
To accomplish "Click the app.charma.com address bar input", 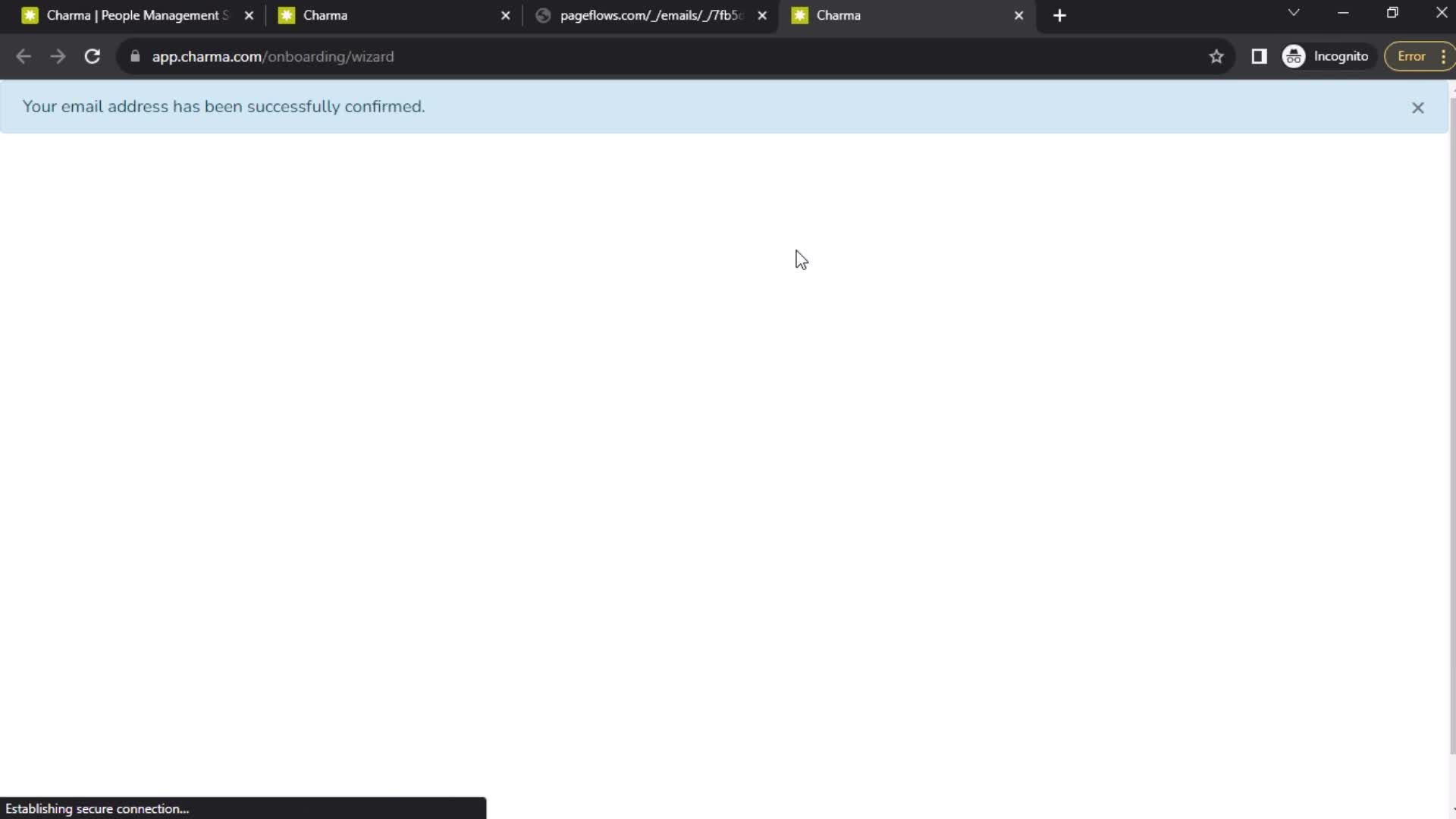I will pyautogui.click(x=272, y=56).
